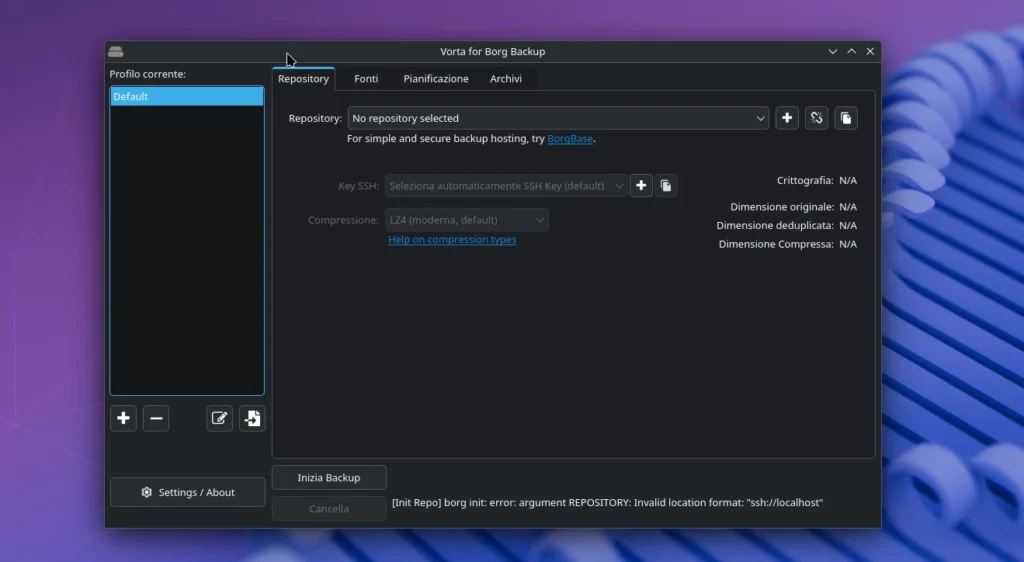1024x562 pixels.
Task: Open the Compressione LZ4 dropdown
Action: [x=467, y=220]
